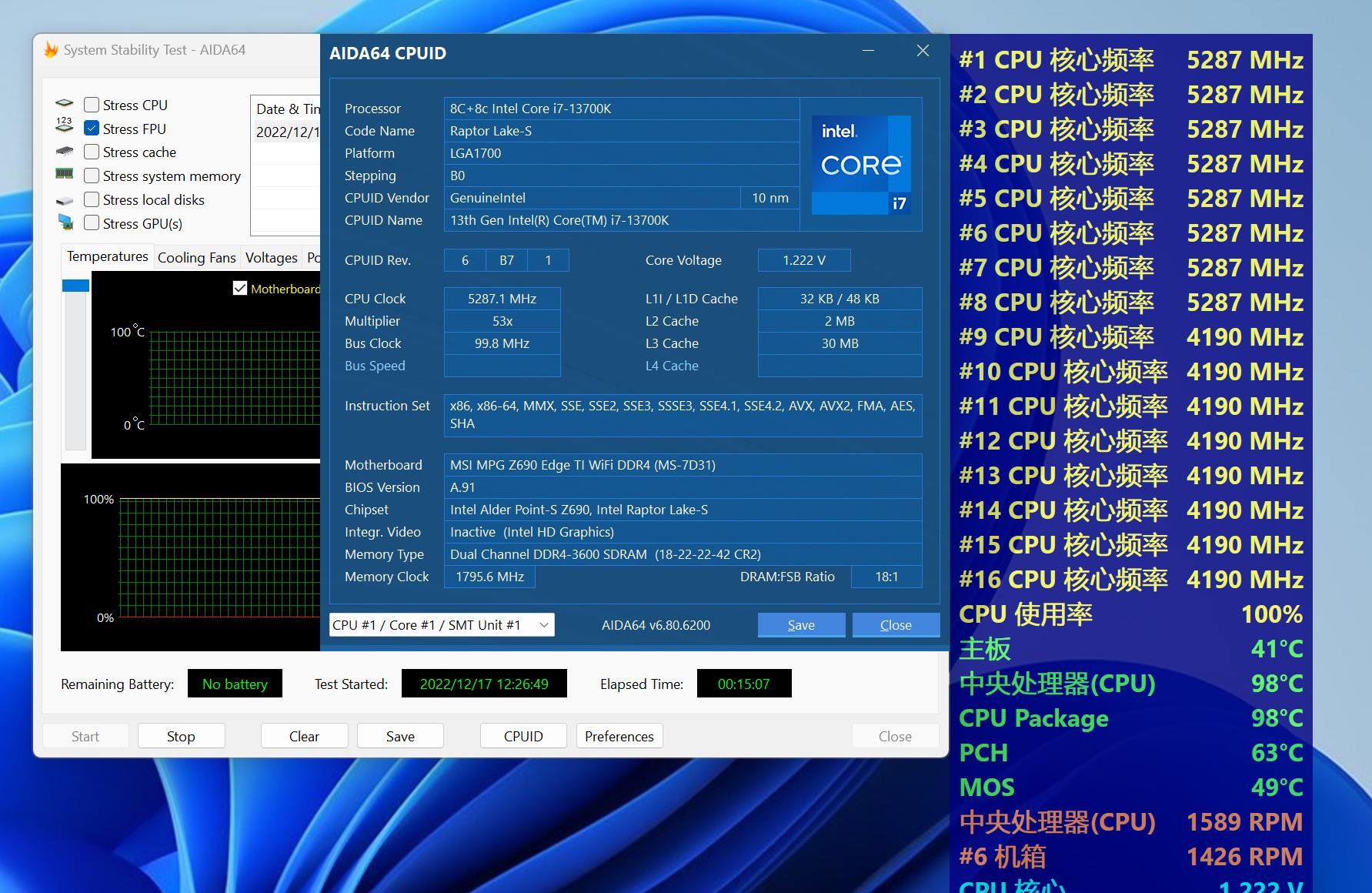Click the Chipset value Intel Alder Point-S Z690
The image size is (1372, 893).
(x=683, y=510)
